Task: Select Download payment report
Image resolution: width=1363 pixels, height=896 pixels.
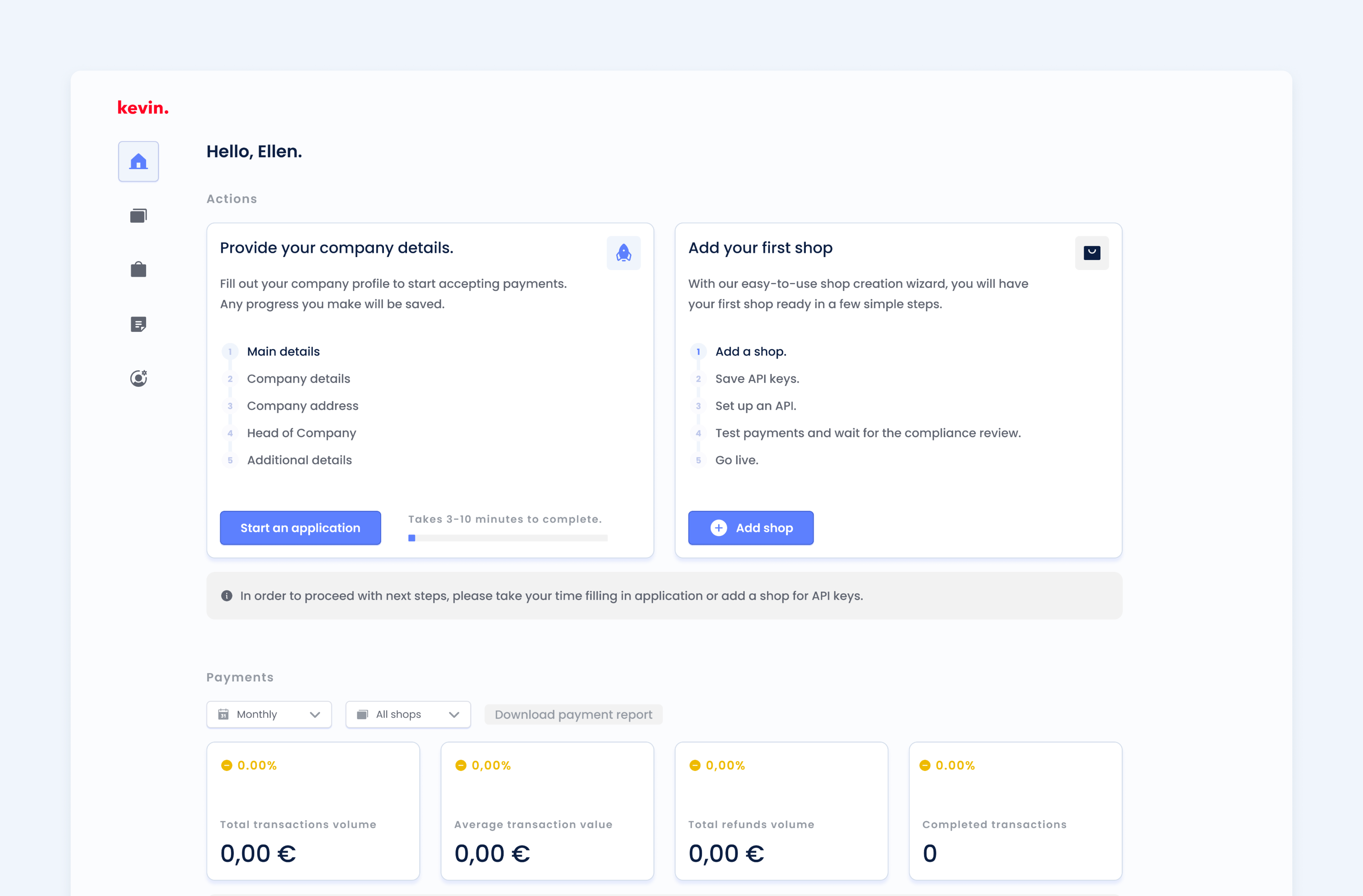Action: click(573, 714)
